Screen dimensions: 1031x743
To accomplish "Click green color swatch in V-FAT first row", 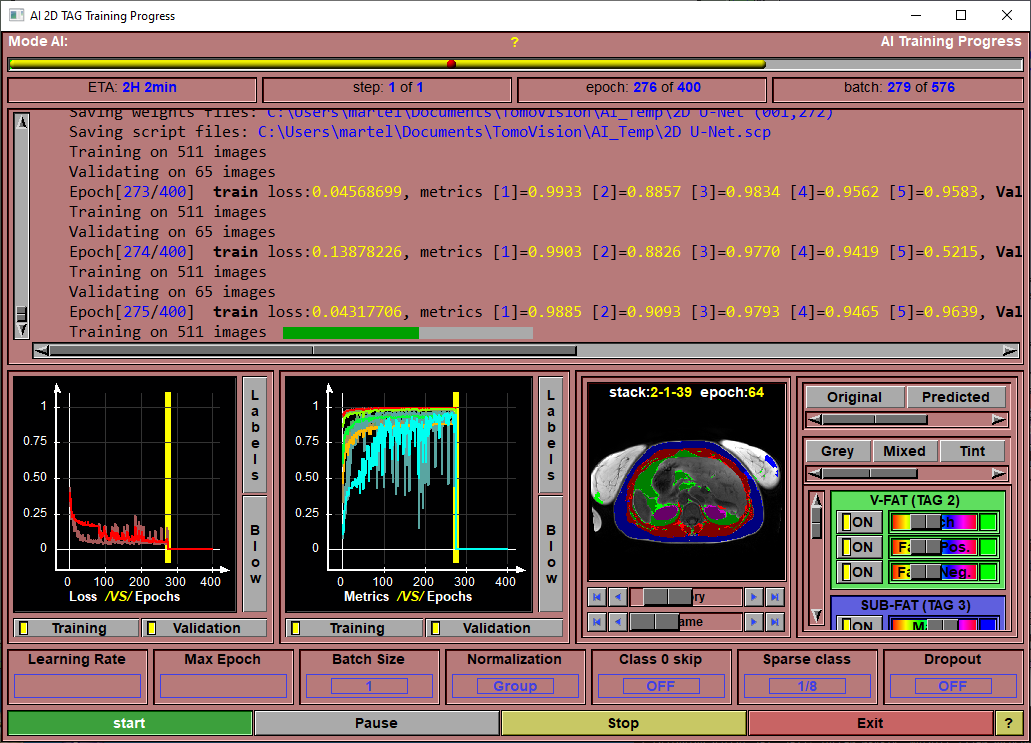I will [x=988, y=522].
